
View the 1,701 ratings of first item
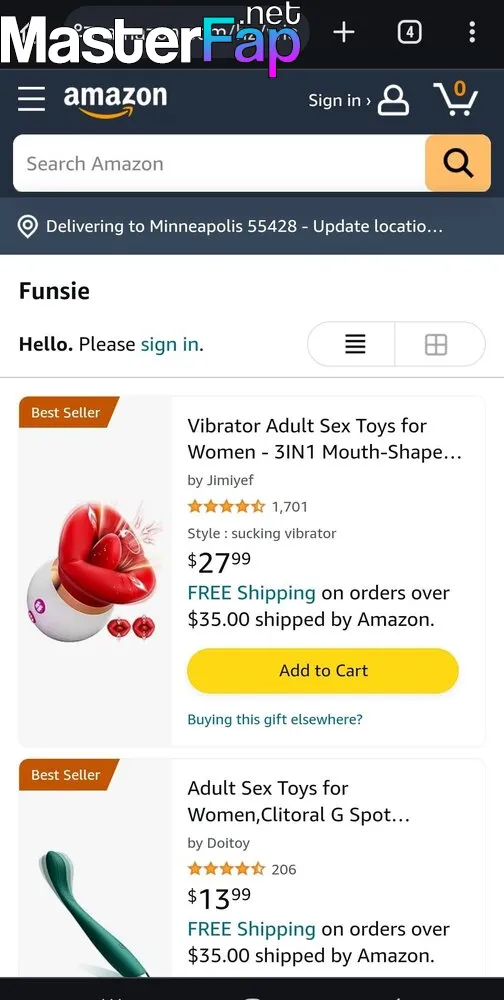pos(290,507)
